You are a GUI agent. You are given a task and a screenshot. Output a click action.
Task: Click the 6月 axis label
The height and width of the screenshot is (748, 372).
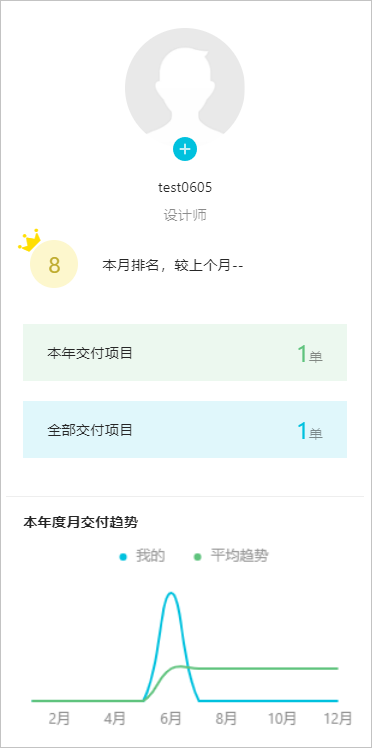click(x=171, y=718)
